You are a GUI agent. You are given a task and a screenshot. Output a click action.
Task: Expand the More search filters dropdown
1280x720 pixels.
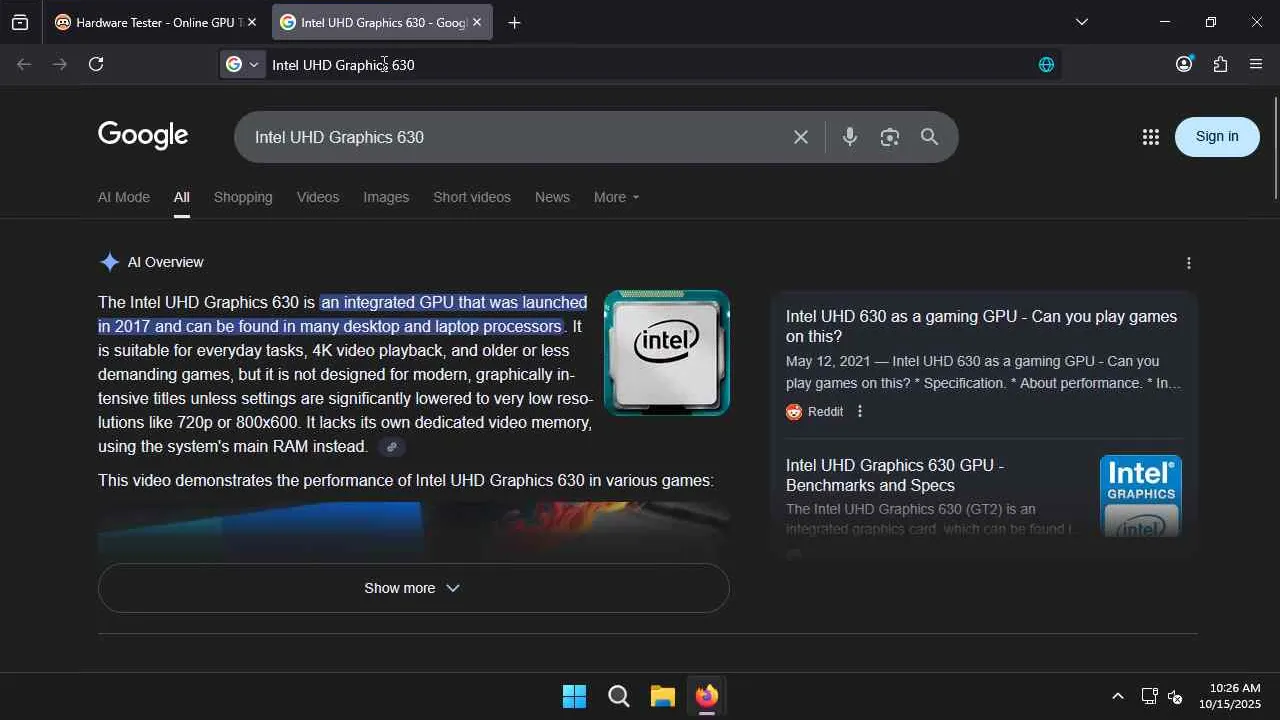[616, 197]
